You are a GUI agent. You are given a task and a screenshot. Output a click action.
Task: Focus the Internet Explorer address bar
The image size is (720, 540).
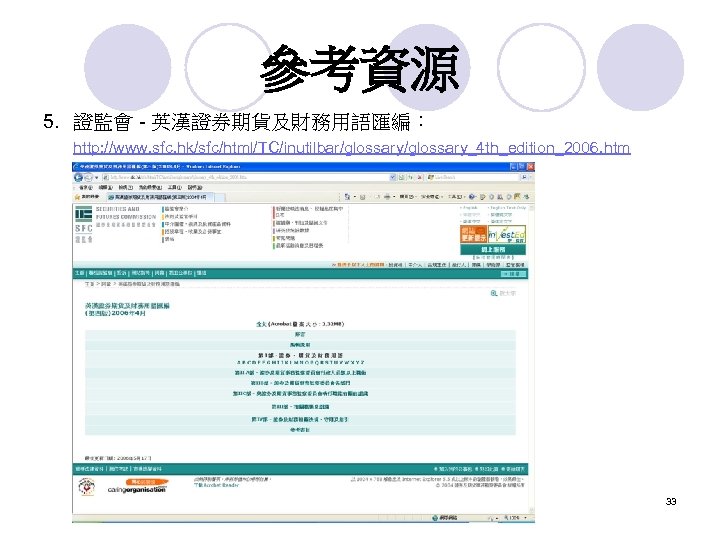tap(246, 177)
